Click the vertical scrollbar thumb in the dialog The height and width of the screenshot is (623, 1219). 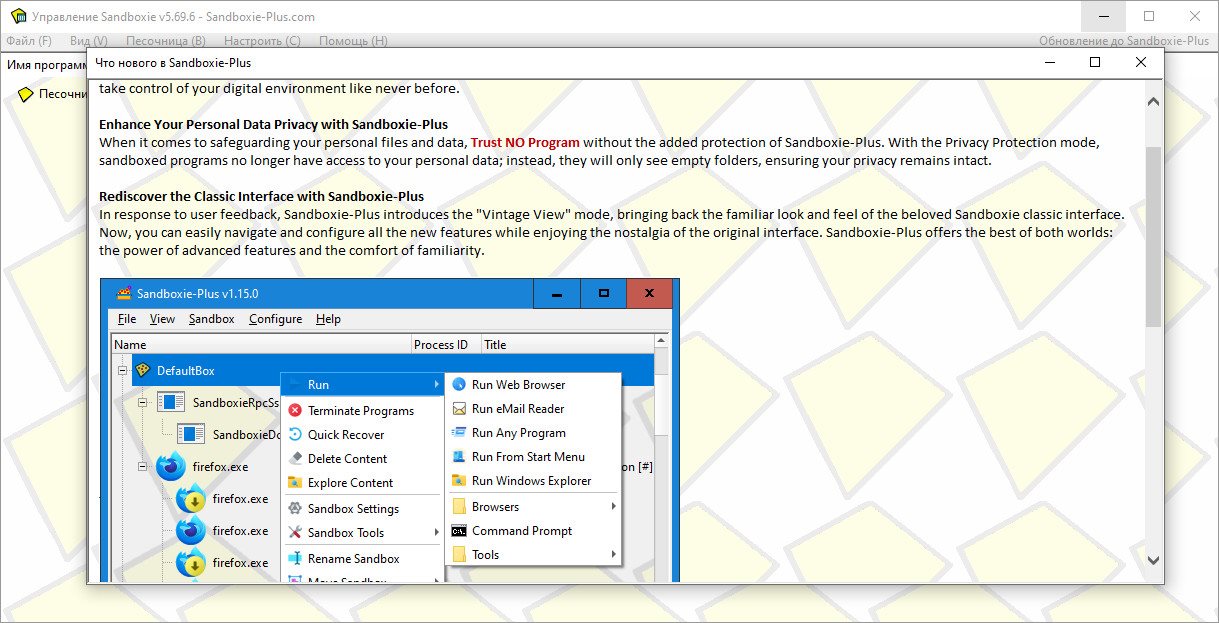tap(1153, 236)
